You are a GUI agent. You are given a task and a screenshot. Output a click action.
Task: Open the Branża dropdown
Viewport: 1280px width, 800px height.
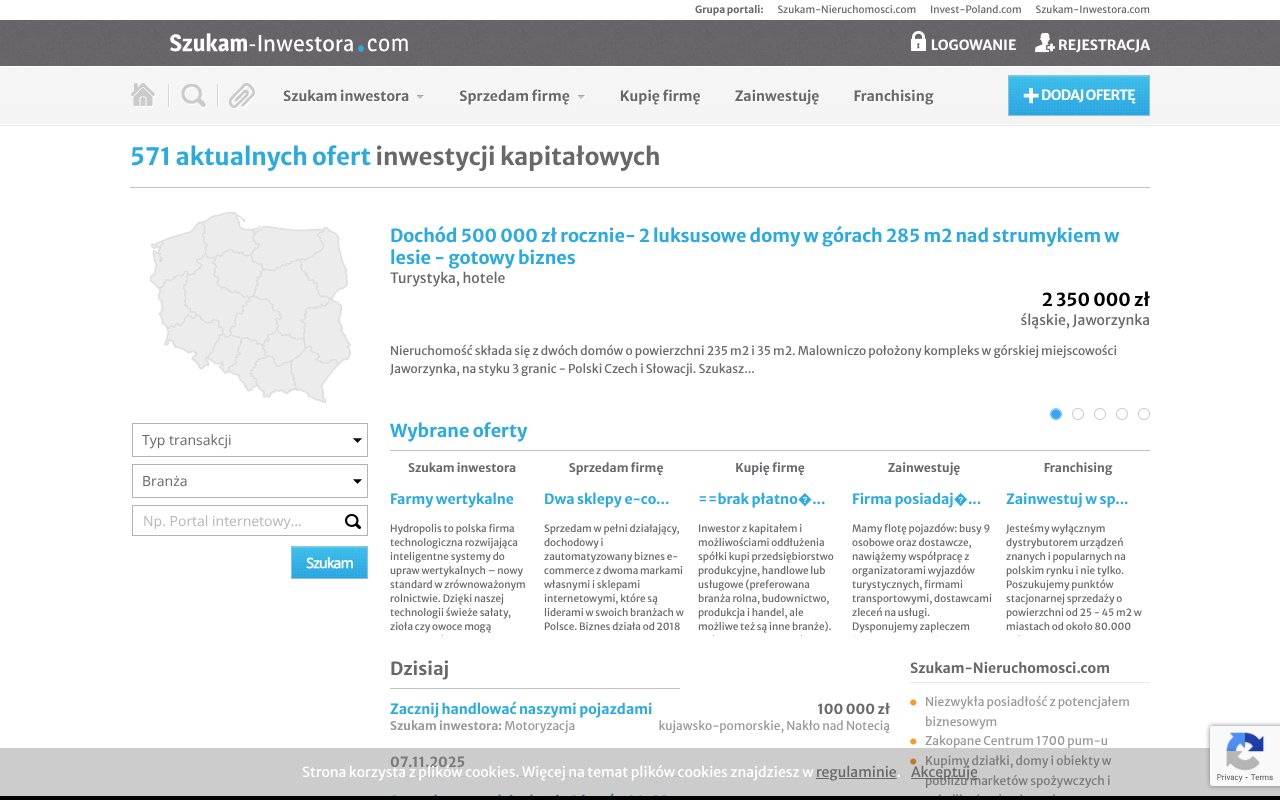click(249, 481)
